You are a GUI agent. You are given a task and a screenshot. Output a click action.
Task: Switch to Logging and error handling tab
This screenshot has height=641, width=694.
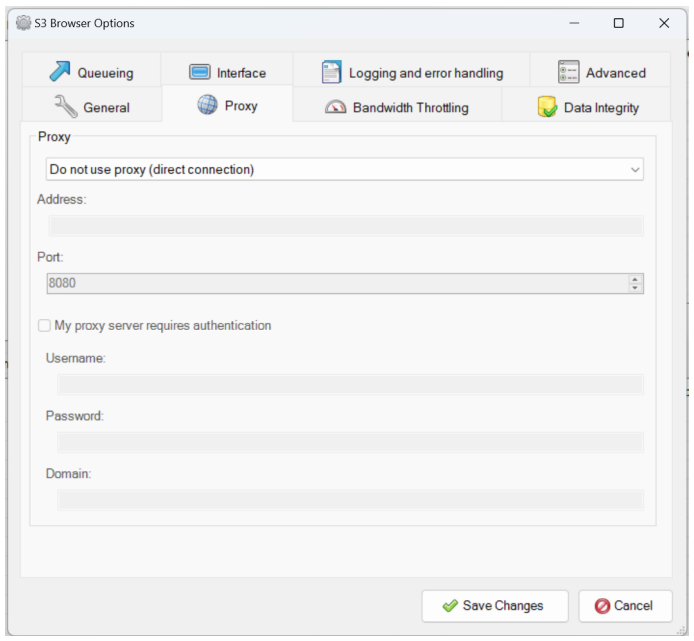pos(425,73)
